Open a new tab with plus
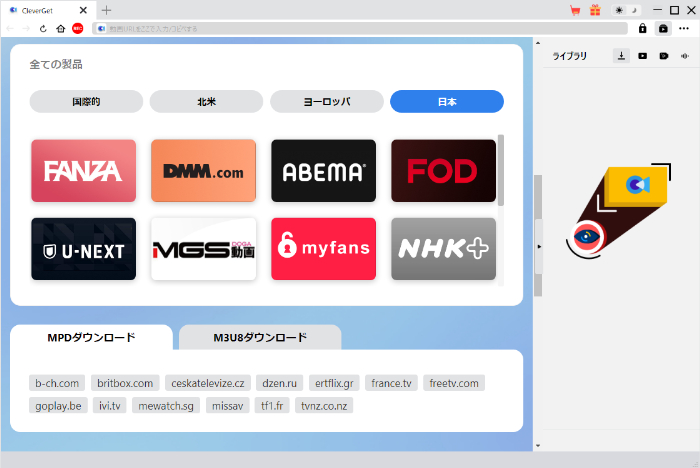 (x=106, y=10)
